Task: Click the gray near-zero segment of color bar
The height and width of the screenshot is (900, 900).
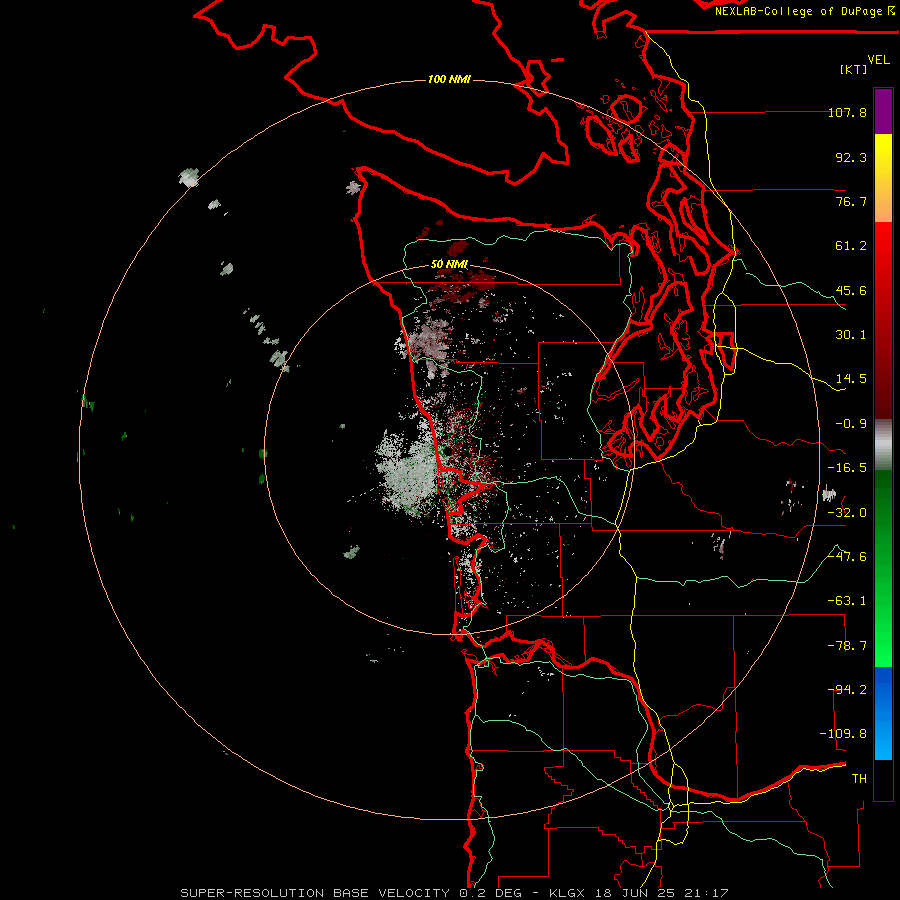Action: tap(883, 445)
